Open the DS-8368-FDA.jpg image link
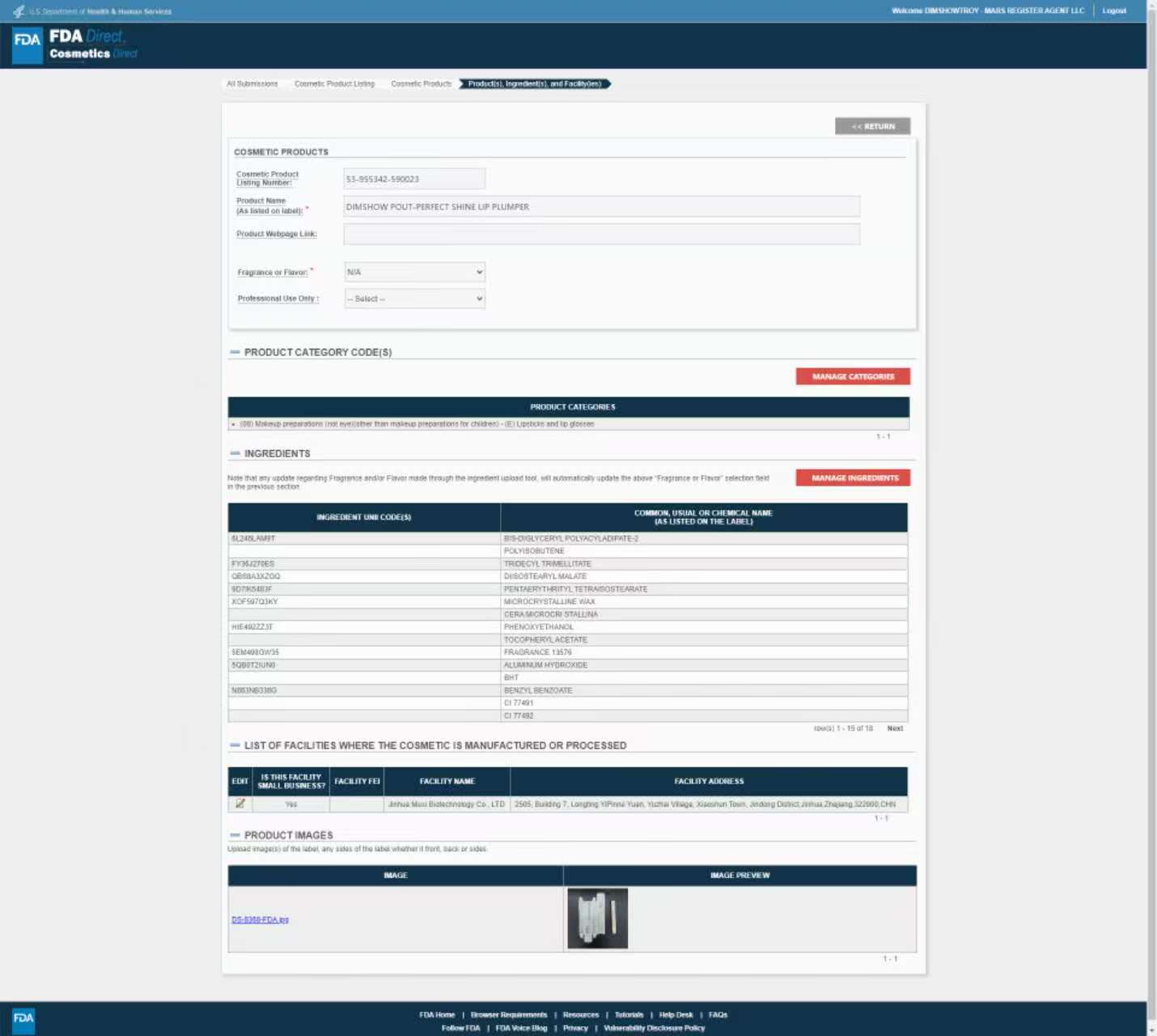This screenshot has height=1036, width=1157. [260, 919]
